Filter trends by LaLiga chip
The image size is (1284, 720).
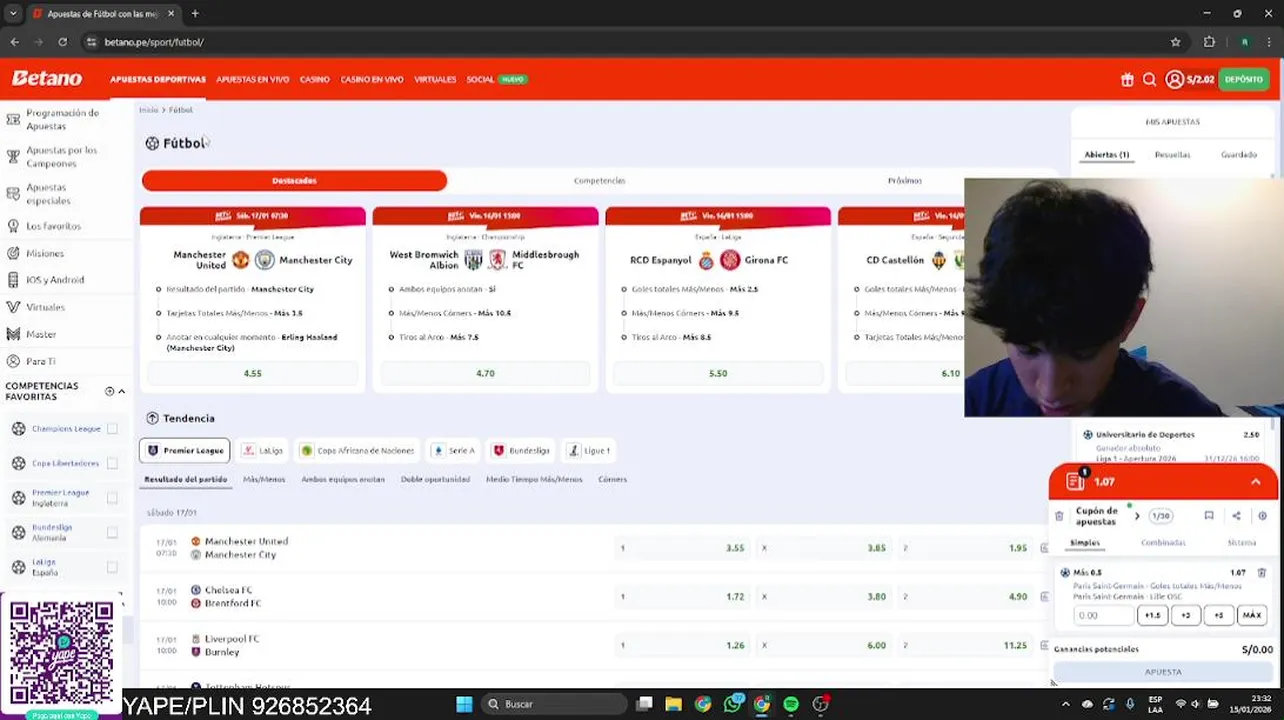(x=263, y=450)
